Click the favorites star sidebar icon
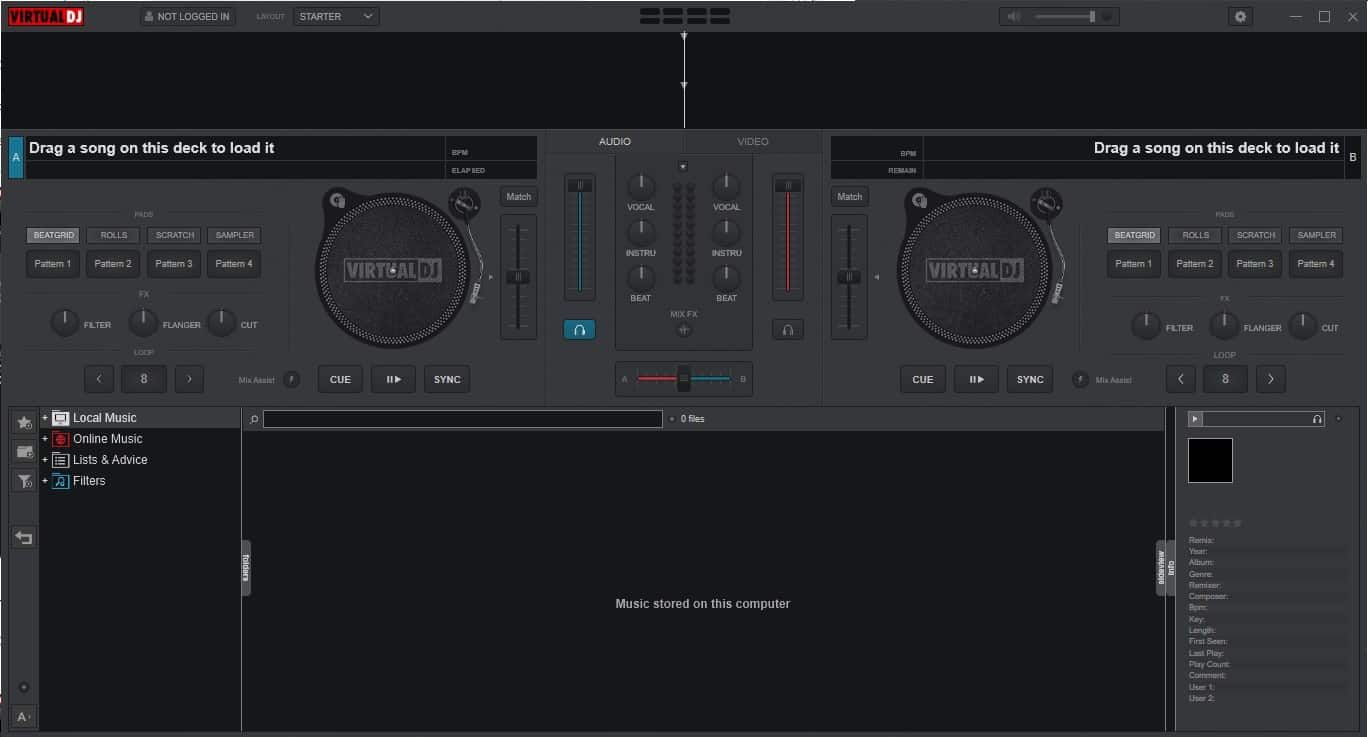1368x737 pixels. click(25, 423)
